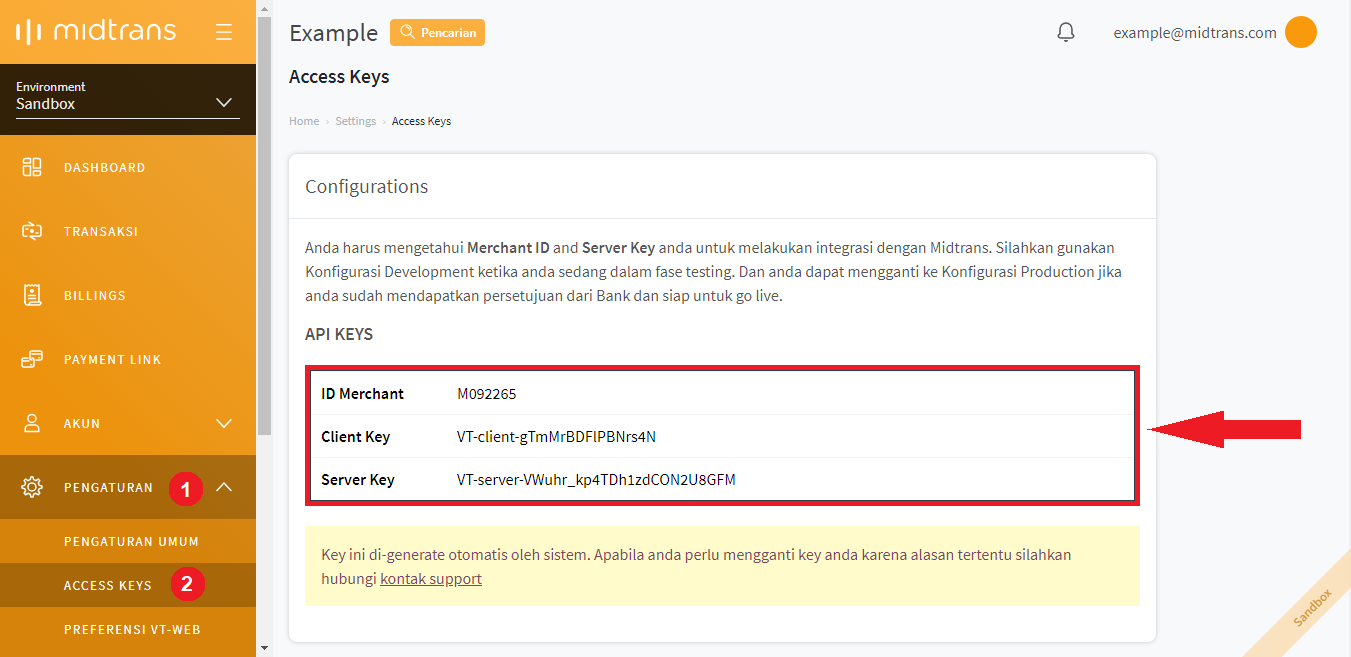Image resolution: width=1351 pixels, height=657 pixels.
Task: Click the ID Merchant label
Action: (x=362, y=394)
